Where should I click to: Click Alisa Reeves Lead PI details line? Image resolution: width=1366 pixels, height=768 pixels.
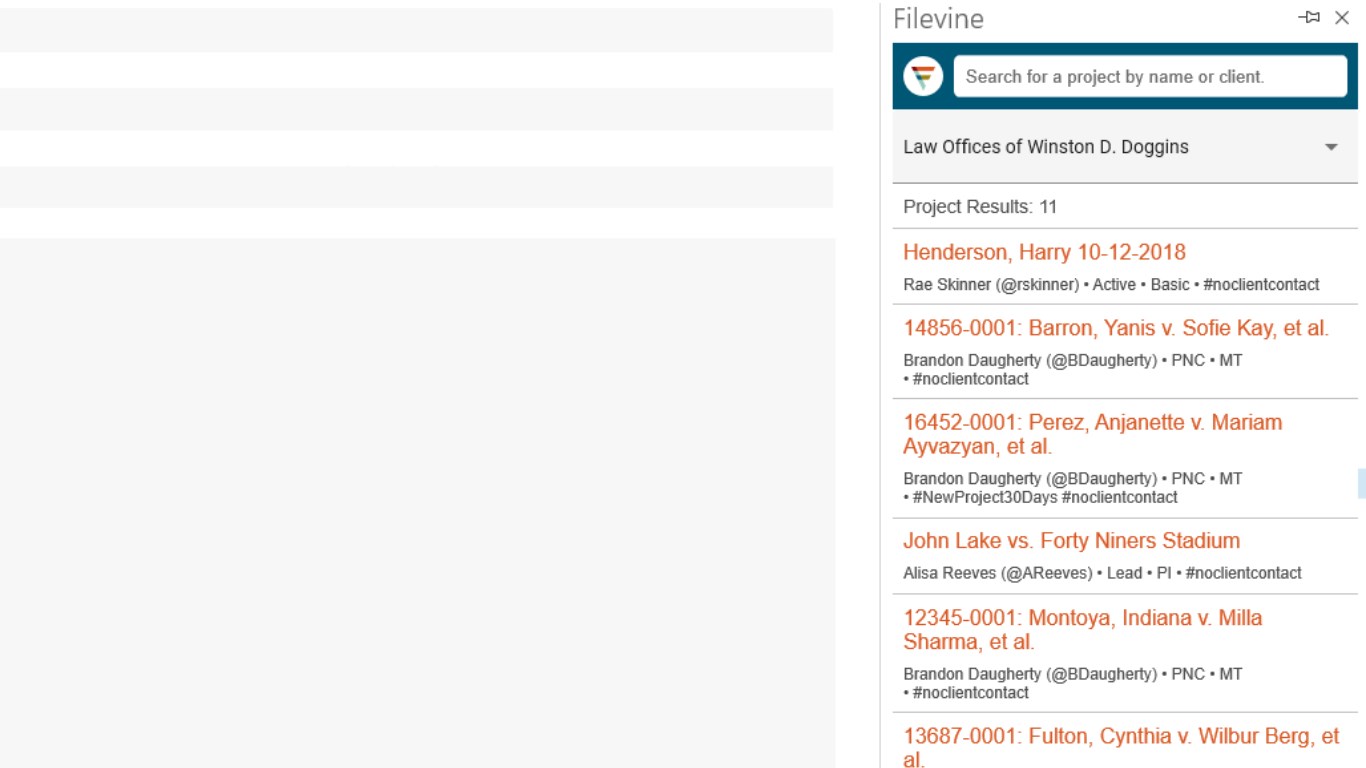click(x=1102, y=573)
